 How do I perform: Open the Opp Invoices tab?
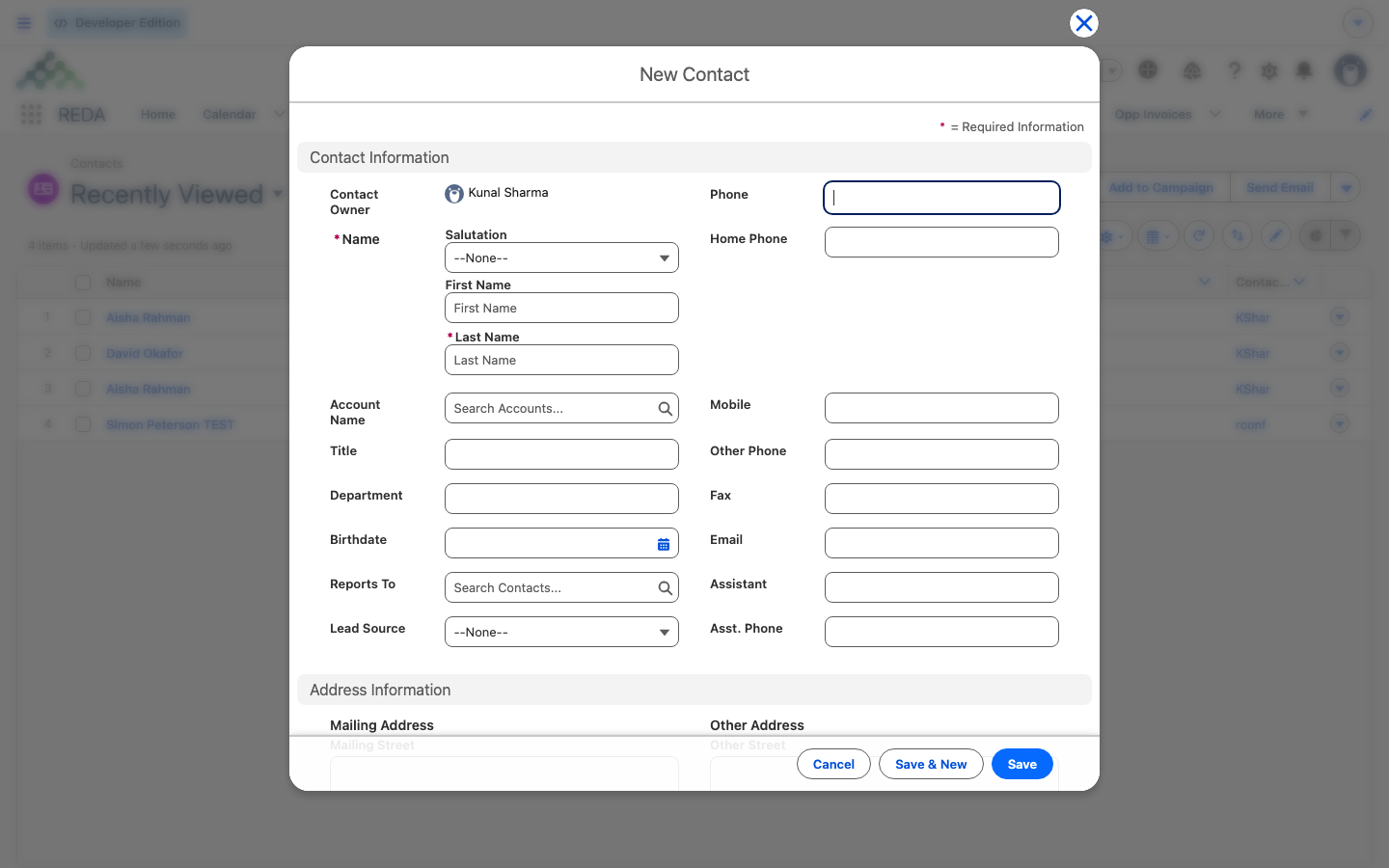pos(1154,115)
